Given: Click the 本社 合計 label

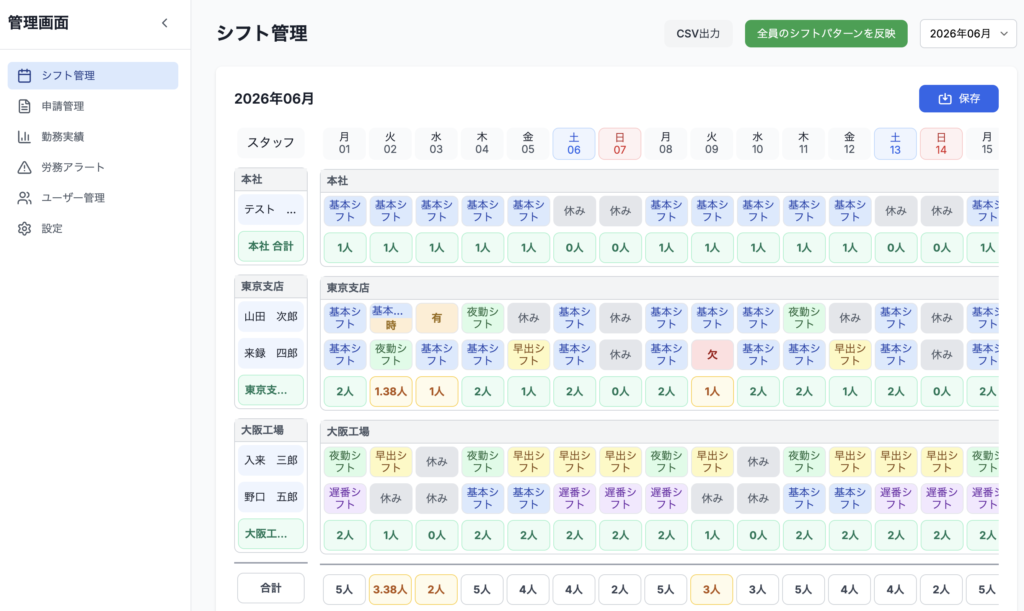Looking at the screenshot, I should point(270,247).
